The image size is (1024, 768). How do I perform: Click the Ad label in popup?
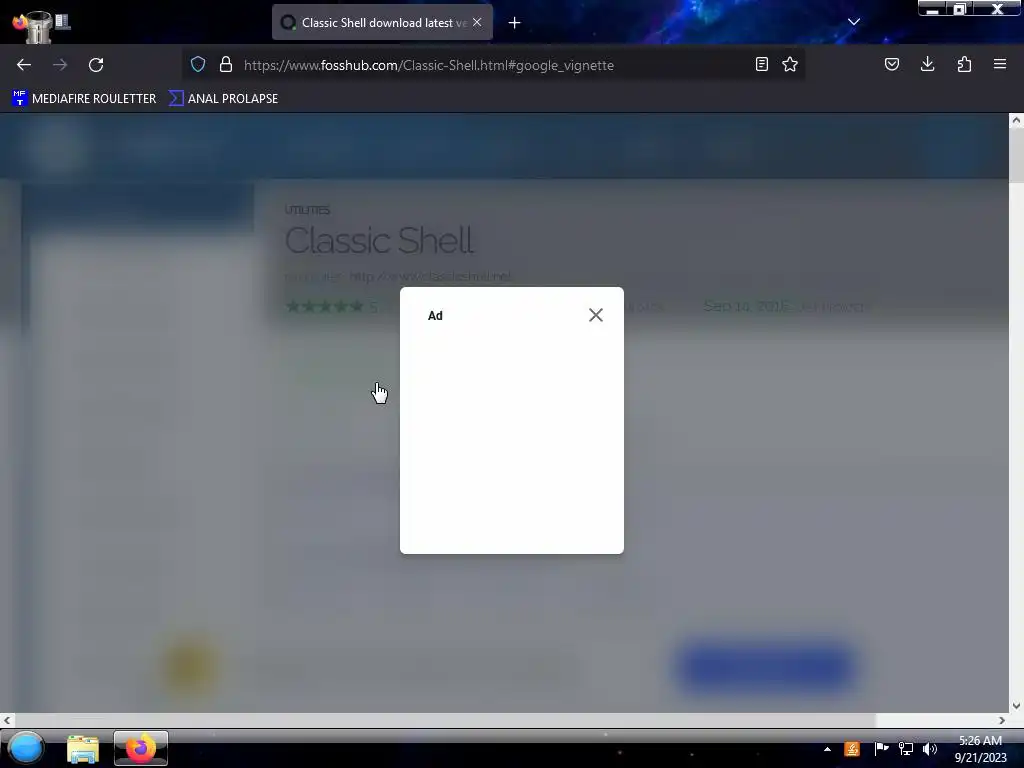(x=435, y=316)
